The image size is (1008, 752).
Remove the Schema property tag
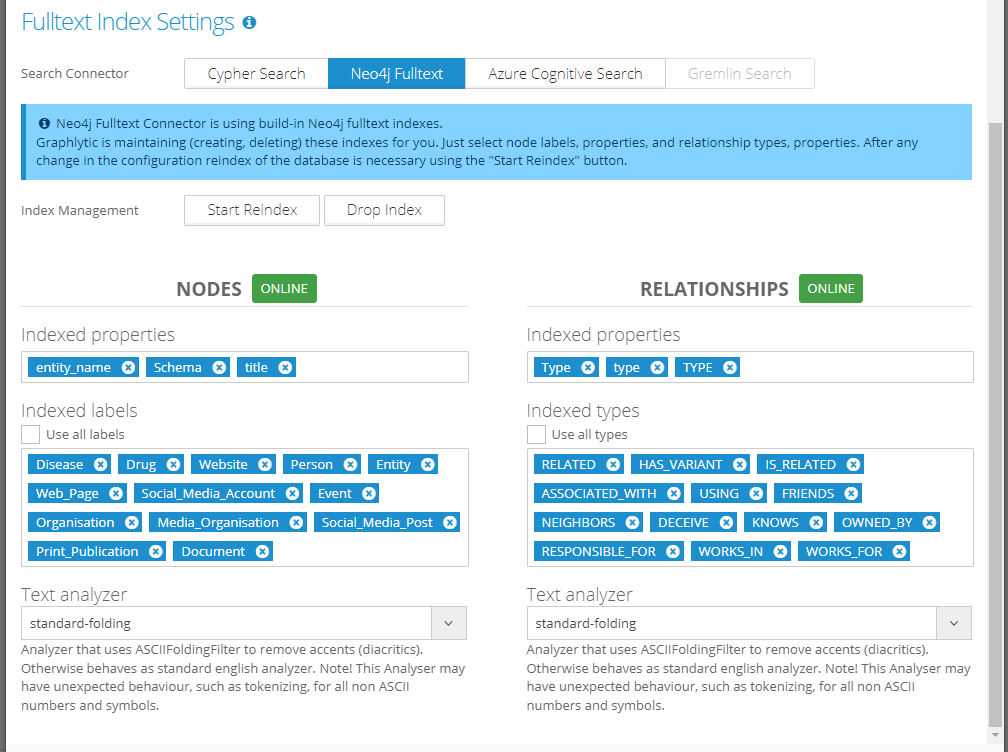pos(219,367)
